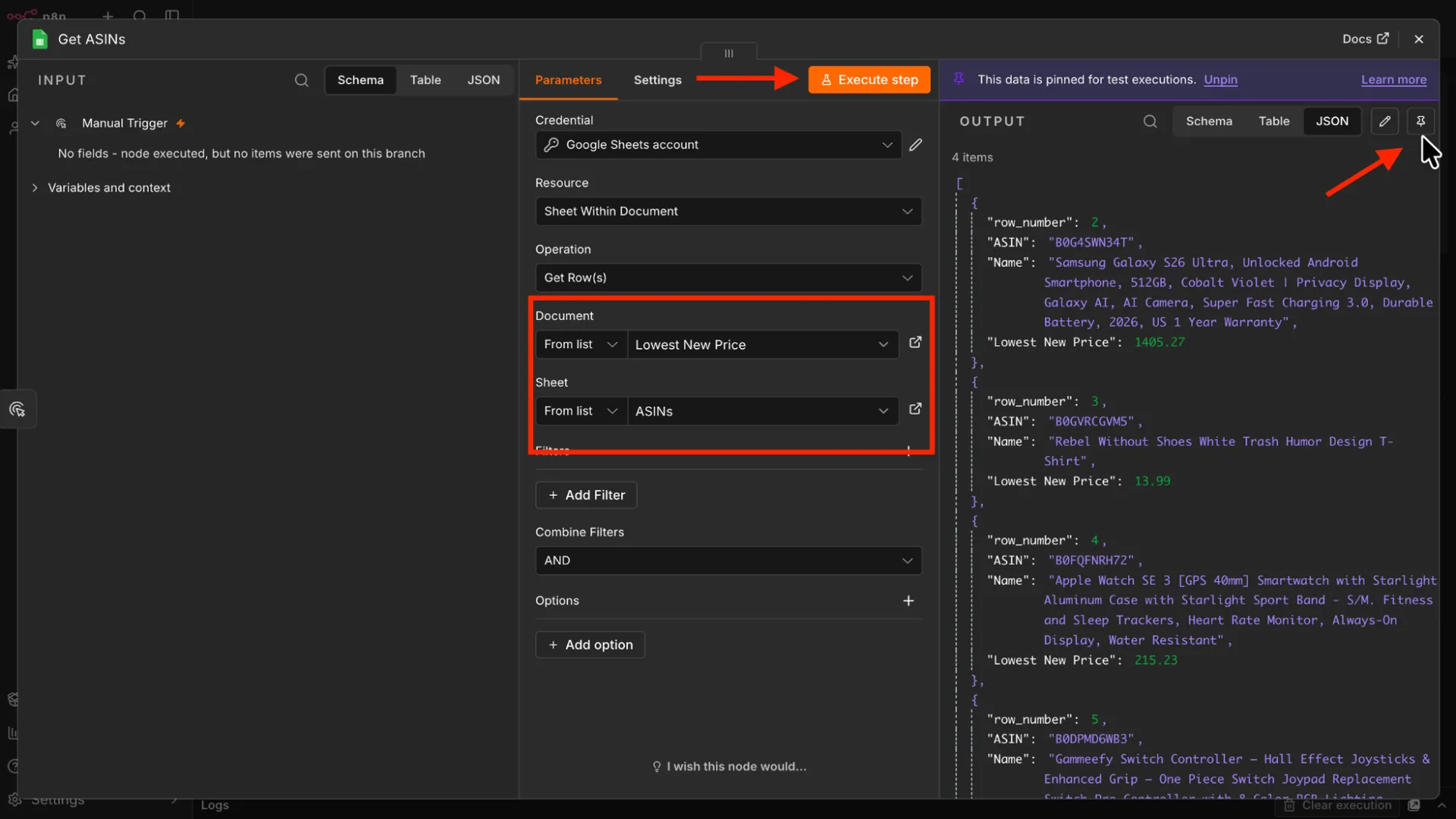Click the left floating trigger icon

coord(17,409)
